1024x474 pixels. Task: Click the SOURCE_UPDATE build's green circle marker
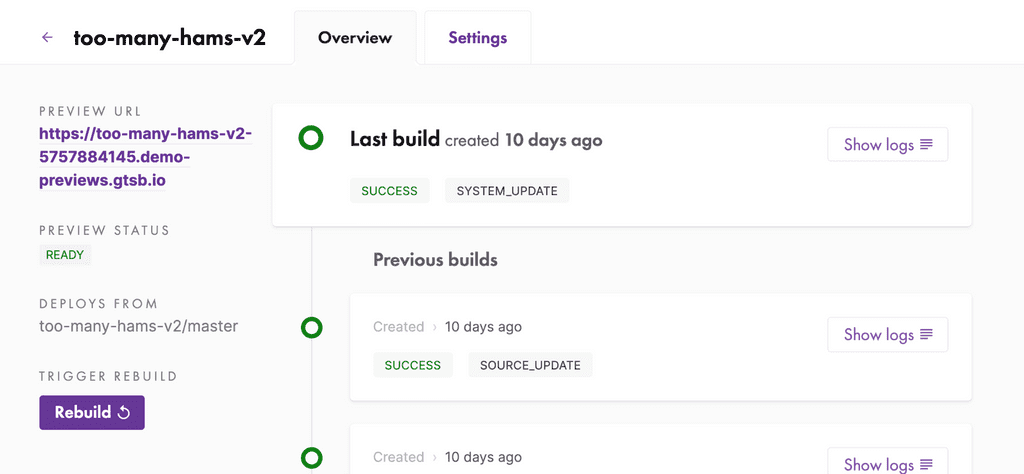click(312, 328)
